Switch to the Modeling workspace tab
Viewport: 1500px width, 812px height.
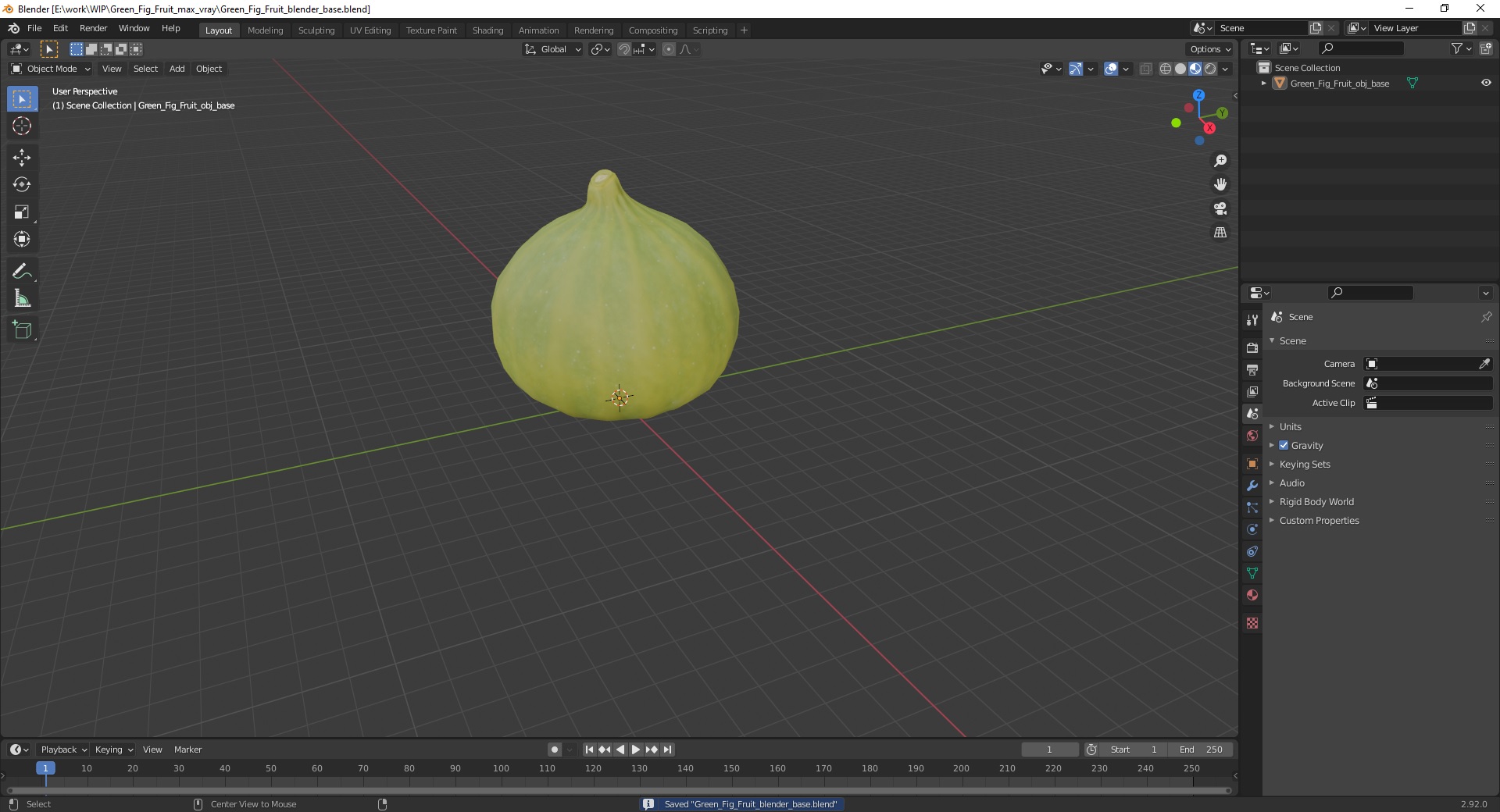(265, 30)
